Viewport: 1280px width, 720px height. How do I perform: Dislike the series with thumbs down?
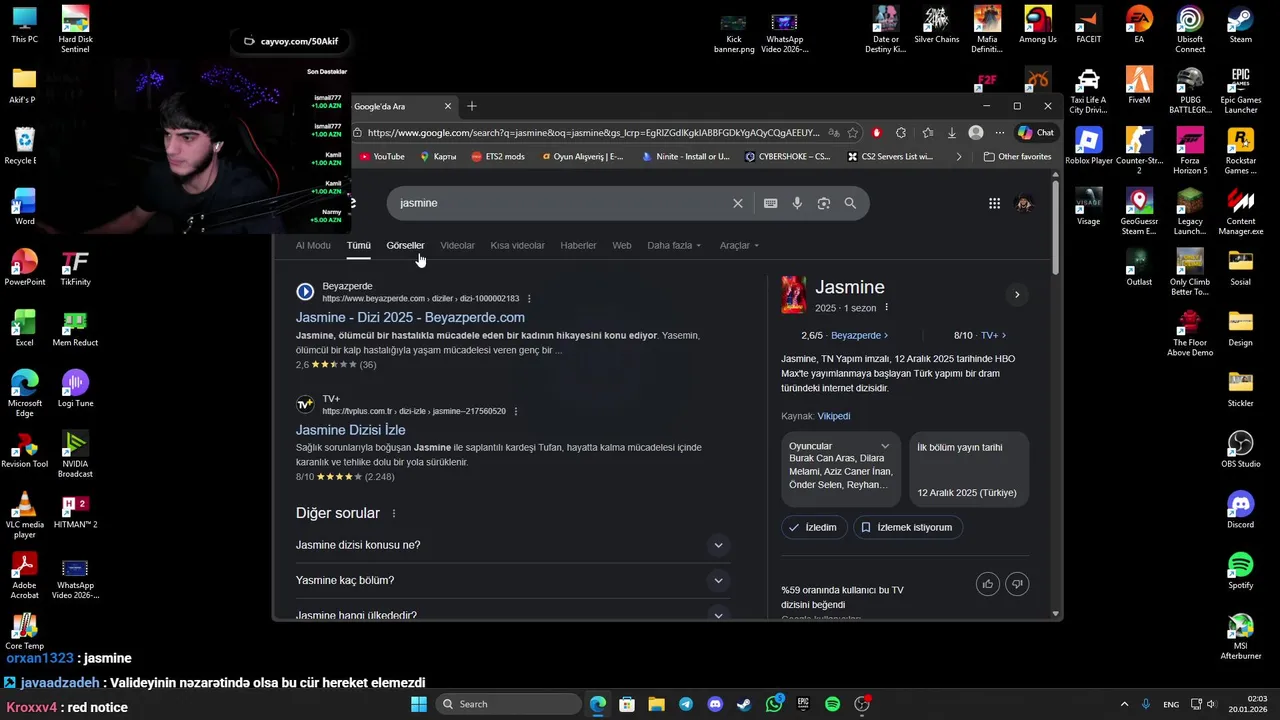click(x=1017, y=584)
